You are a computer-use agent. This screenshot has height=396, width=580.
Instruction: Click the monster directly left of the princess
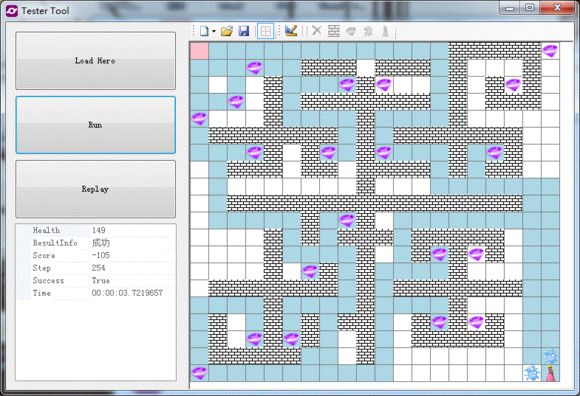click(532, 373)
